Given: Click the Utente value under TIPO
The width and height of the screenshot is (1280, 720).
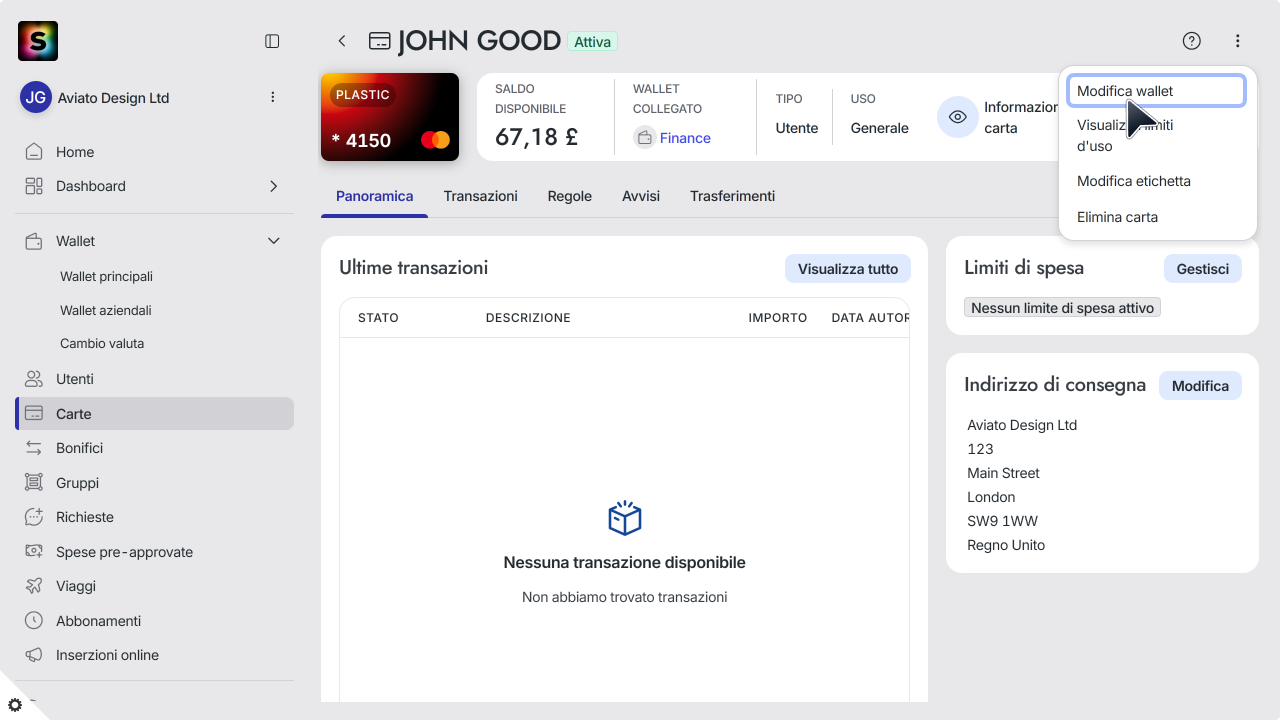Looking at the screenshot, I should (x=797, y=128).
